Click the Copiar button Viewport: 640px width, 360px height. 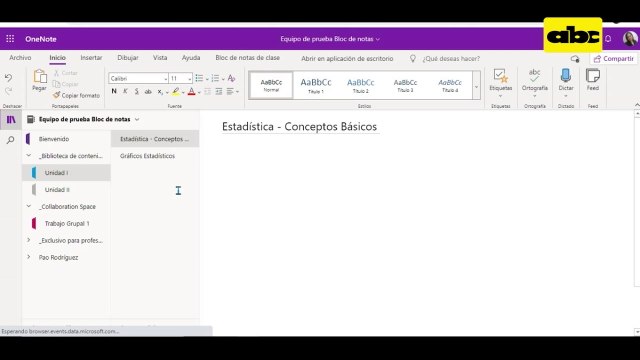click(65, 84)
